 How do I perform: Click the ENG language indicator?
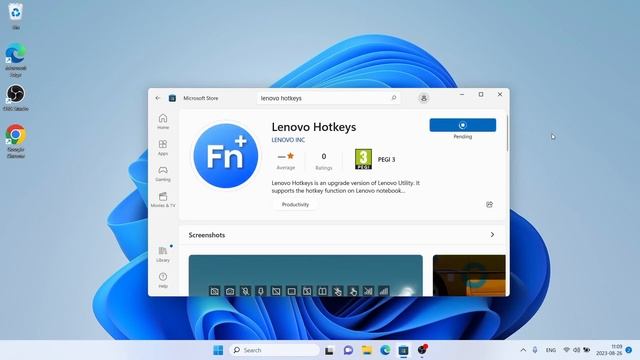[551, 350]
